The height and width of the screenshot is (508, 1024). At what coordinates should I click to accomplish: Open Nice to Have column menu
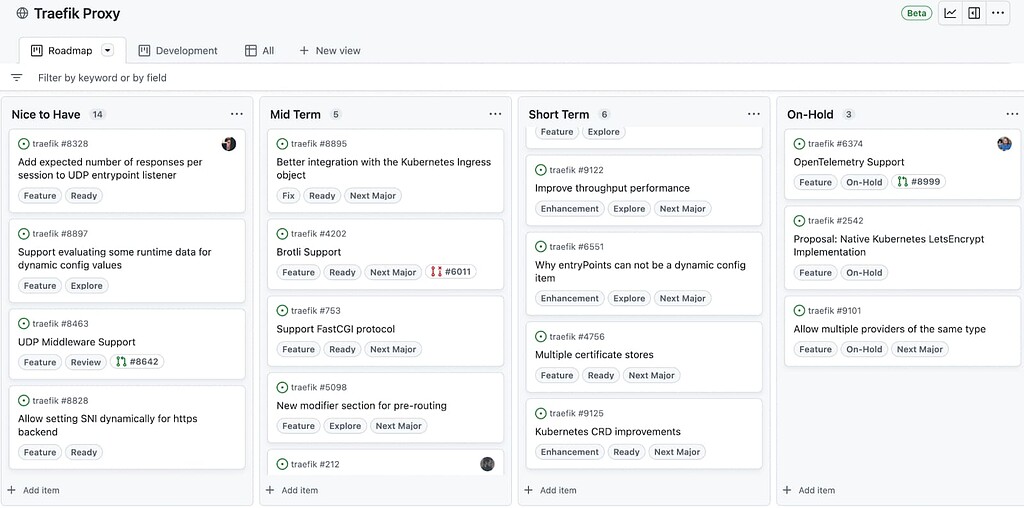click(237, 115)
